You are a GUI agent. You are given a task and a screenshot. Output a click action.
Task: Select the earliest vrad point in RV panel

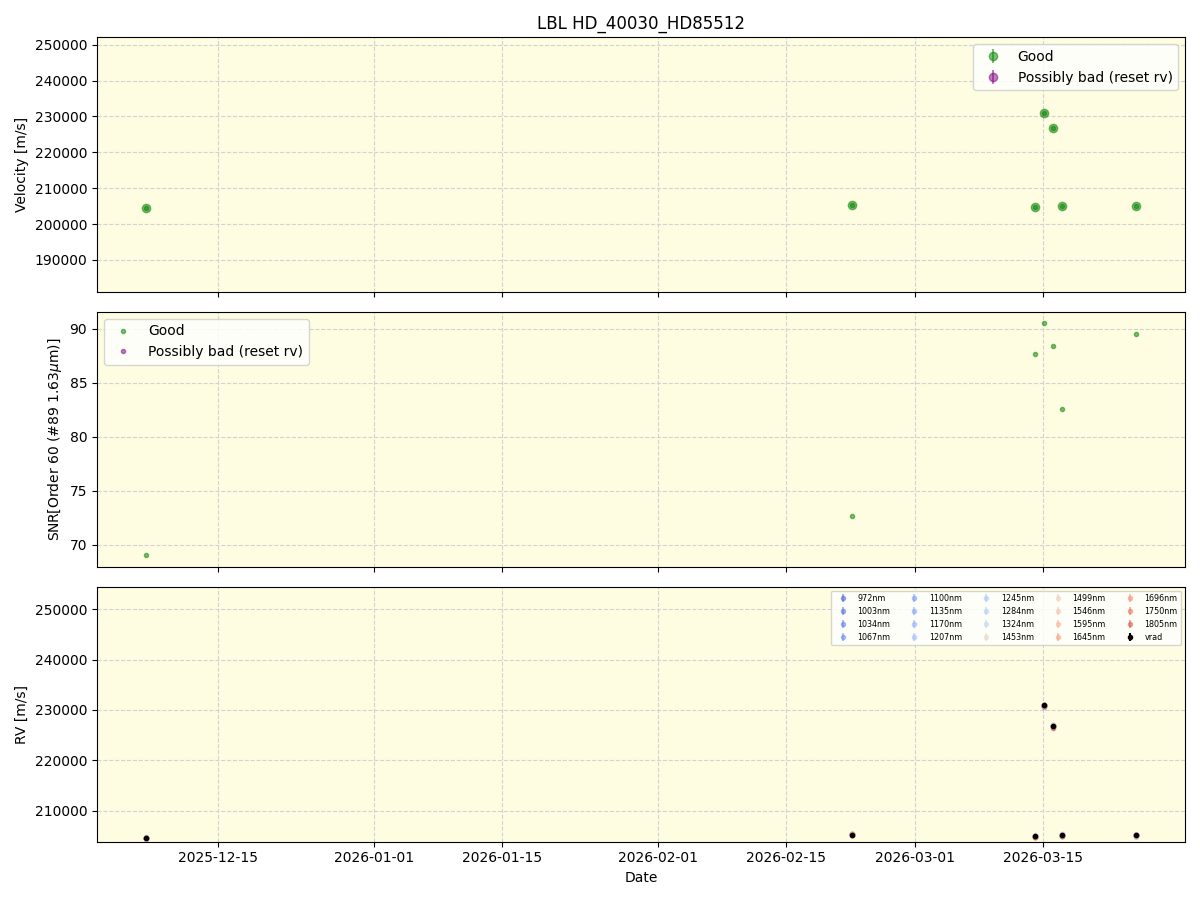pyautogui.click(x=146, y=838)
